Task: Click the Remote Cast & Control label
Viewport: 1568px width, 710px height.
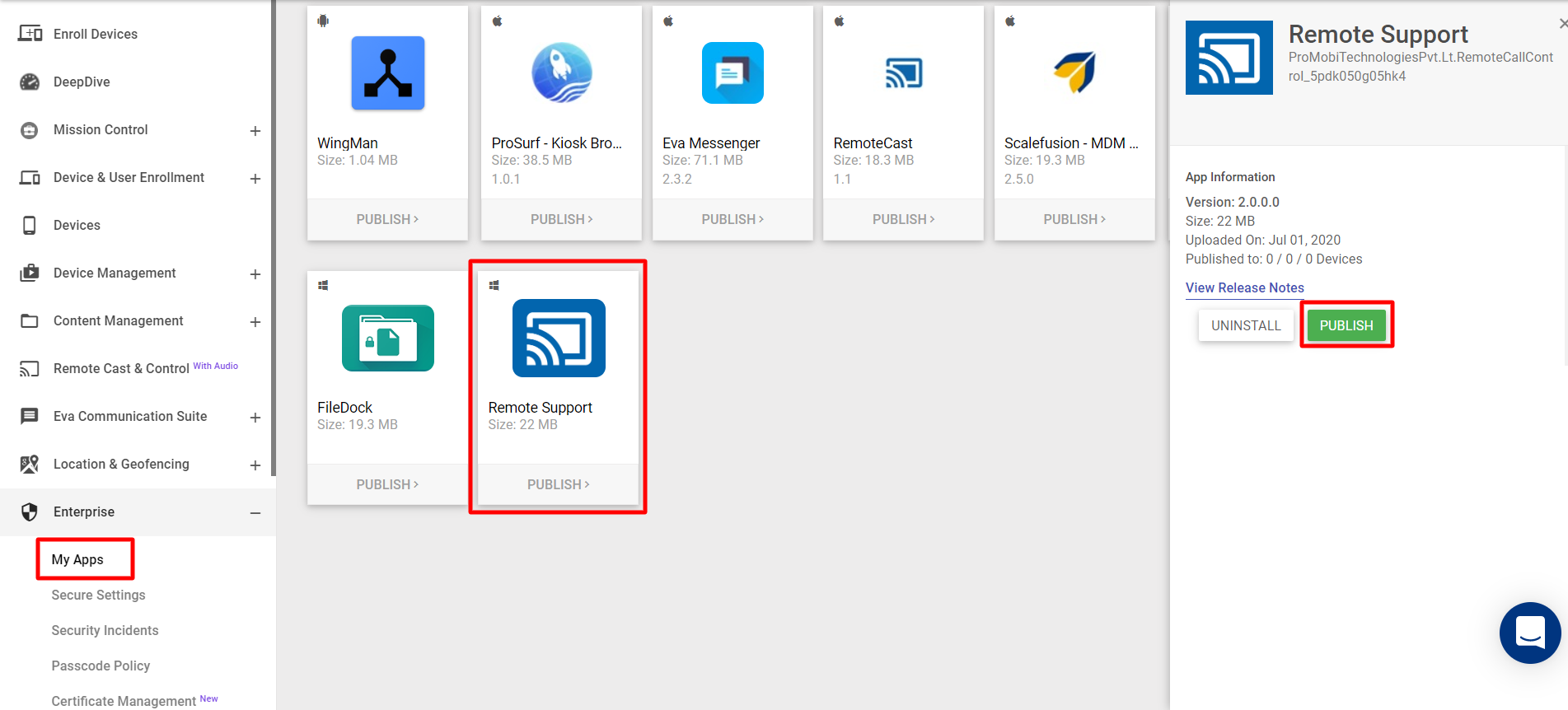Action: (121, 368)
